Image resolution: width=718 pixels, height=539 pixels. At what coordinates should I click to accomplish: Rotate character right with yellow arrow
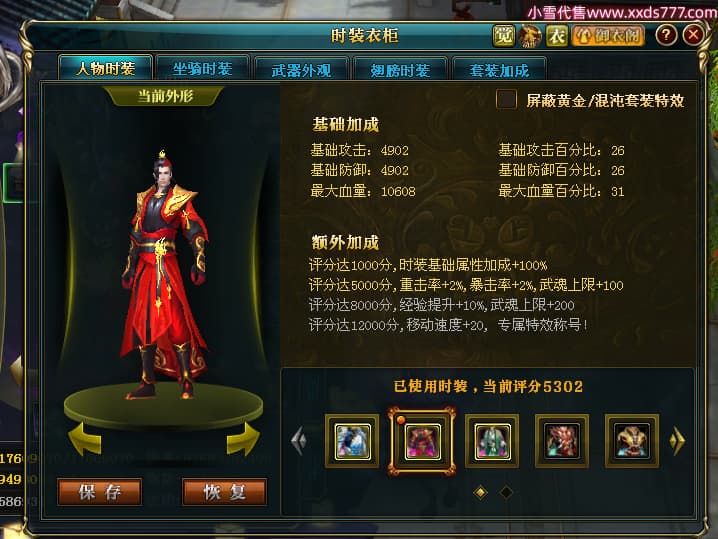pyautogui.click(x=243, y=439)
